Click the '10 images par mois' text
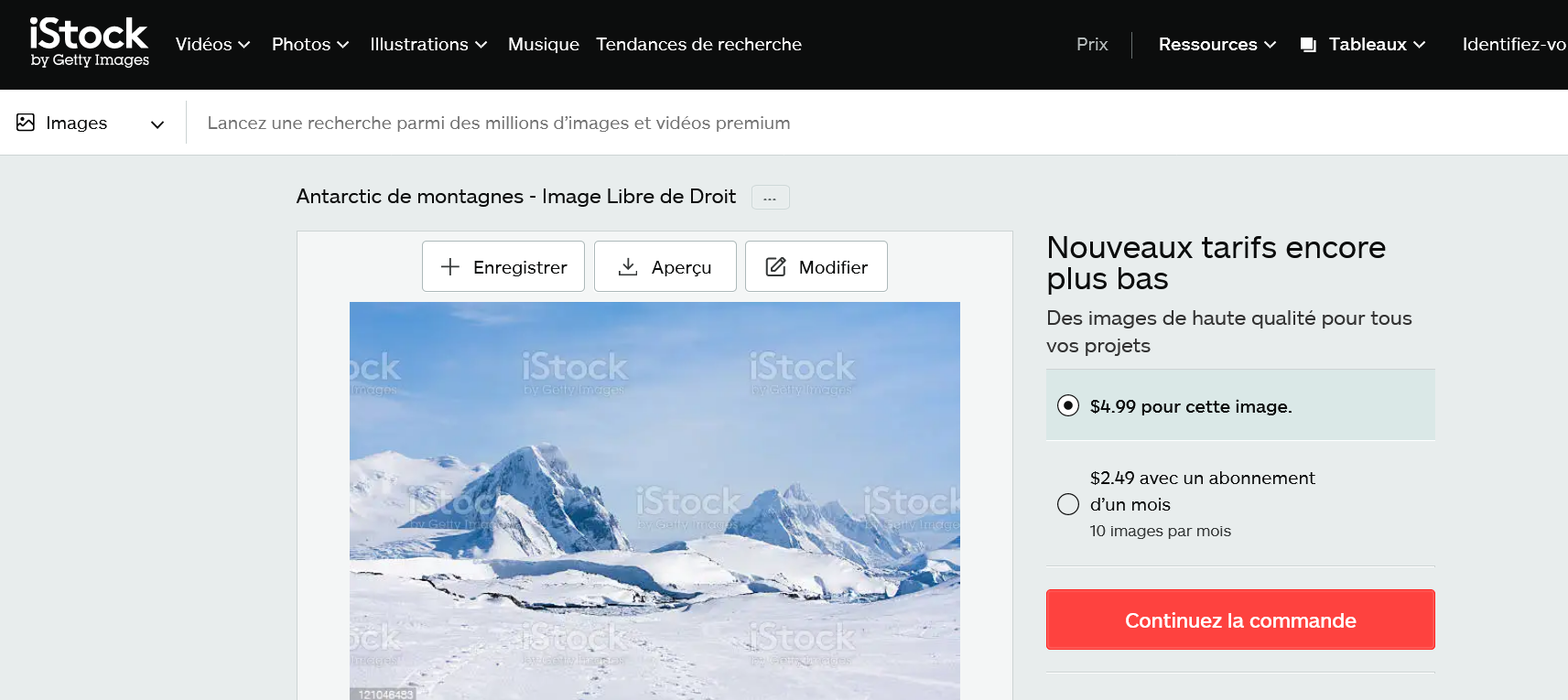Image resolution: width=1568 pixels, height=700 pixels. [1160, 531]
